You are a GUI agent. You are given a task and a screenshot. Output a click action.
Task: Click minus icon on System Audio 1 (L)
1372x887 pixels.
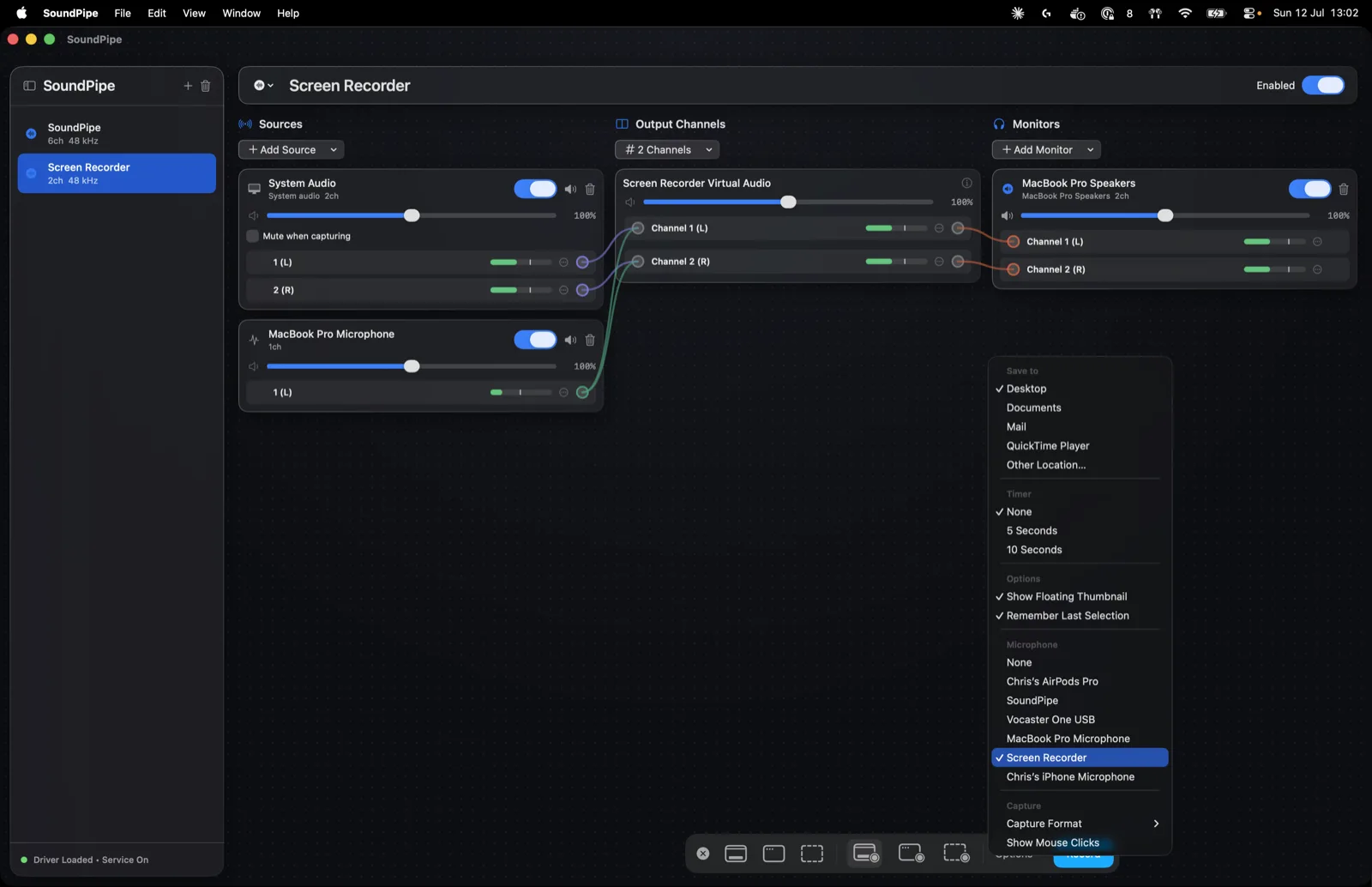563,262
